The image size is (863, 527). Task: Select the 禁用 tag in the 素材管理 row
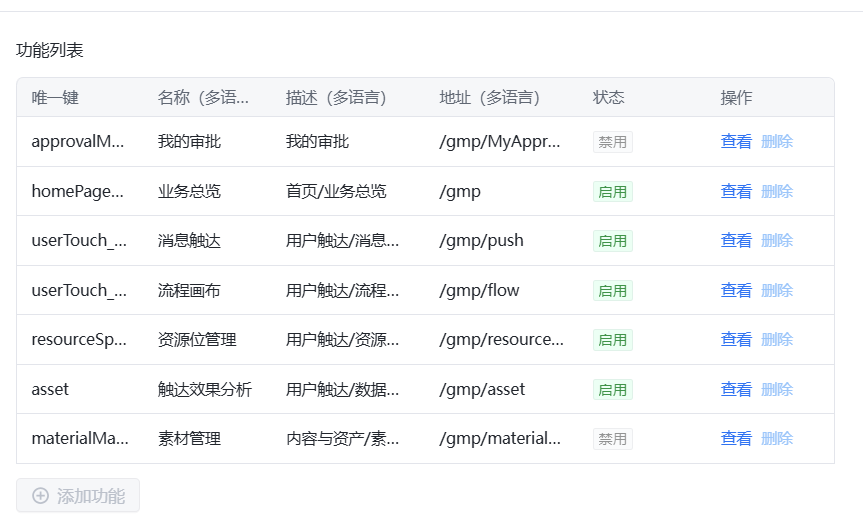click(612, 439)
